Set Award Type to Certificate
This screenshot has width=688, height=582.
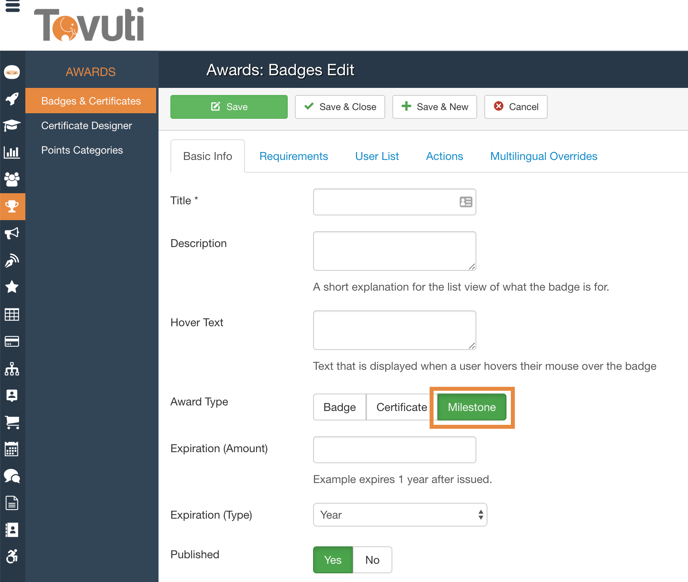401,408
